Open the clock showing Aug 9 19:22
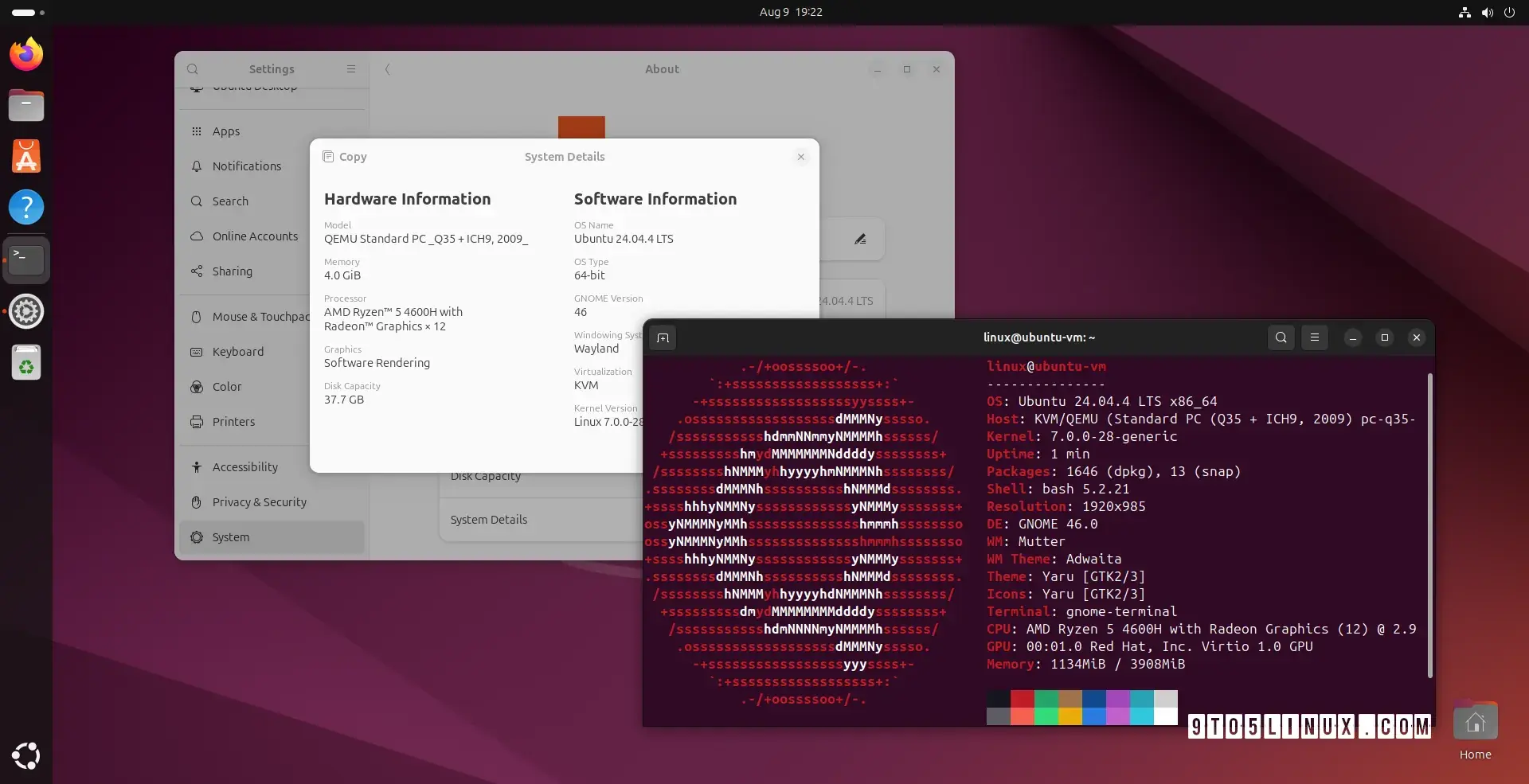The width and height of the screenshot is (1529, 784). (791, 12)
